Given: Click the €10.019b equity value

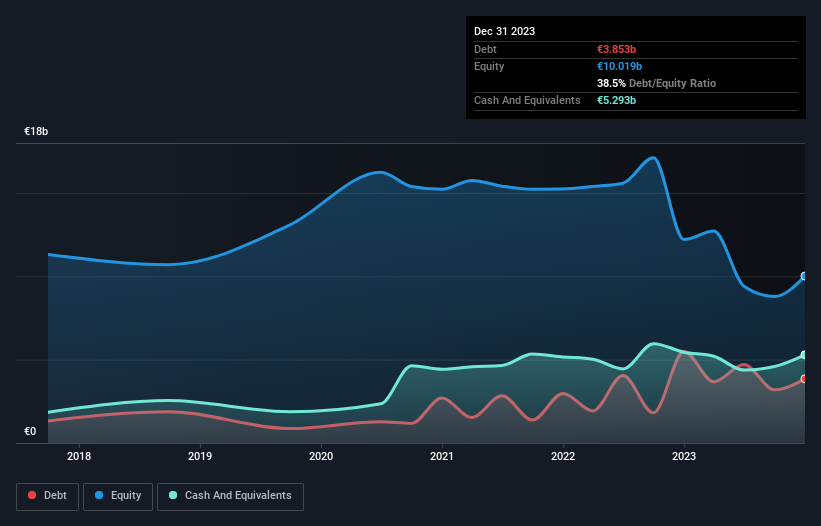Looking at the screenshot, I should coord(619,66).
